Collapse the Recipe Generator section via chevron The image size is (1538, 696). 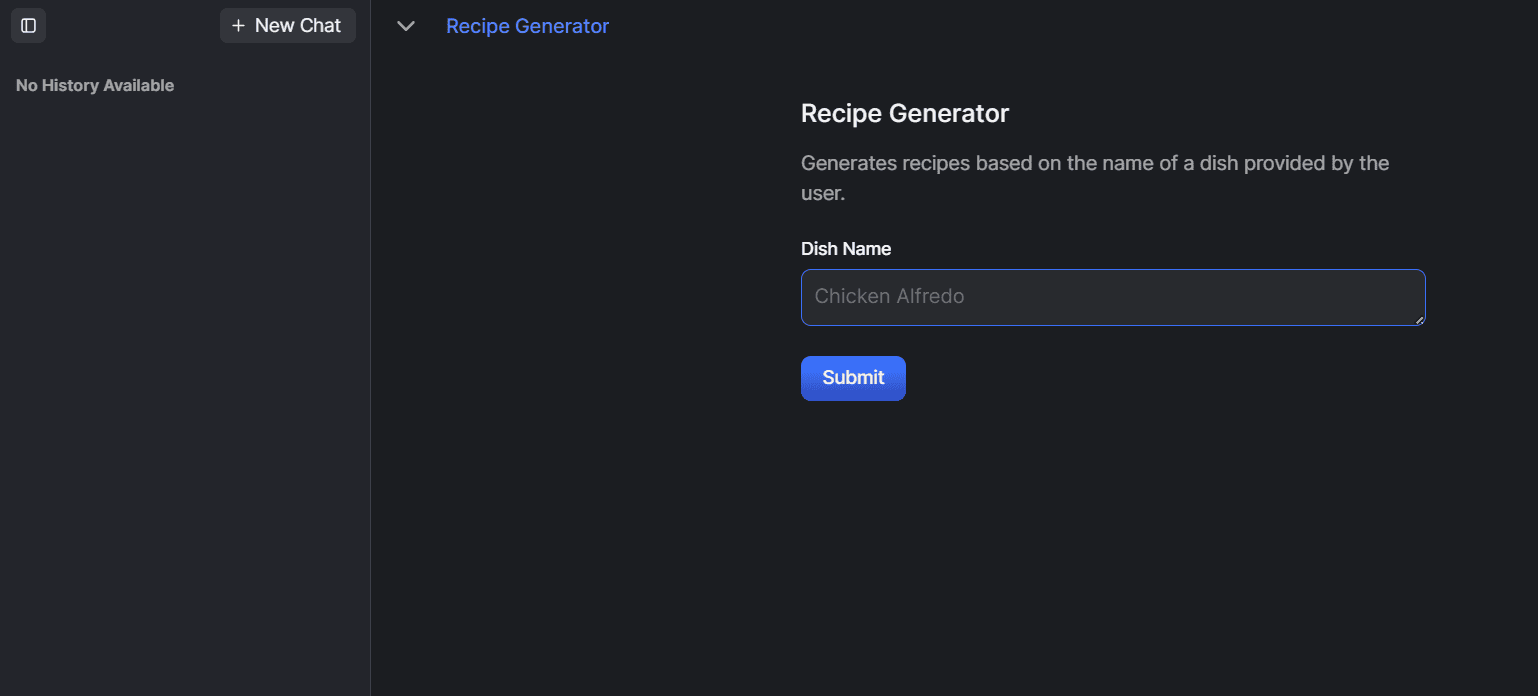pyautogui.click(x=405, y=26)
